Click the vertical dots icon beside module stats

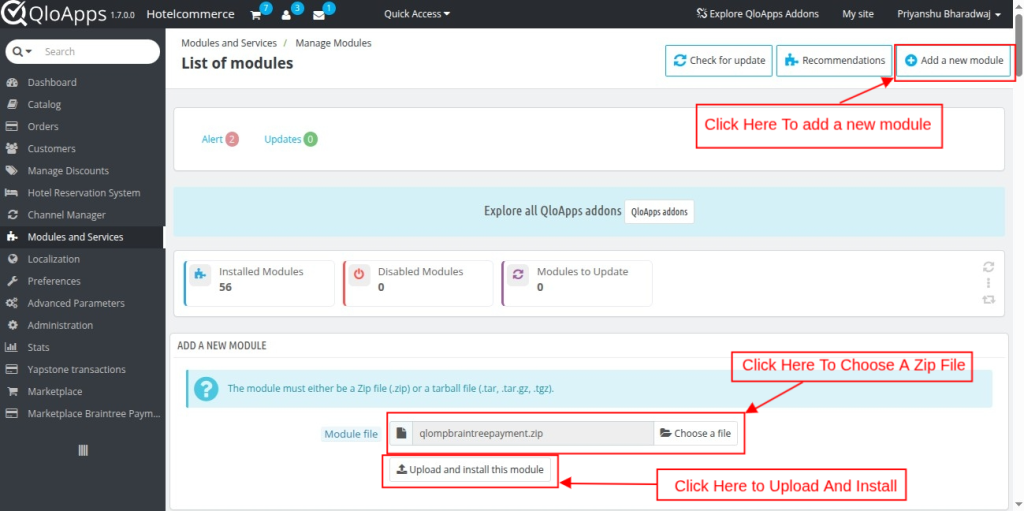pos(989,283)
